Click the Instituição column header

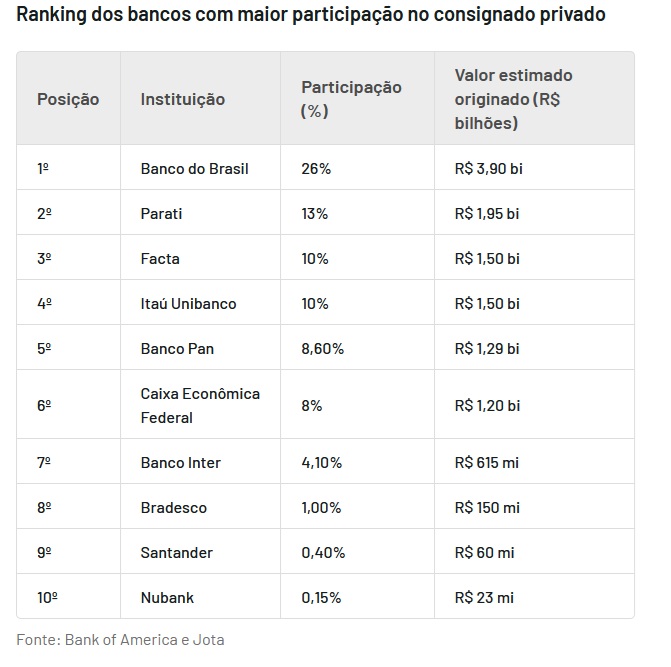(x=183, y=99)
